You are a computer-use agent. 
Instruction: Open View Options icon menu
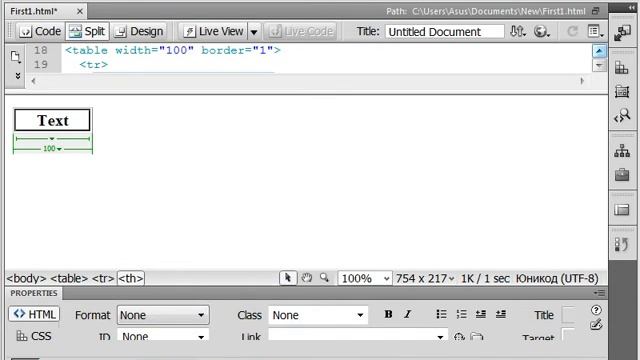[x=595, y=31]
